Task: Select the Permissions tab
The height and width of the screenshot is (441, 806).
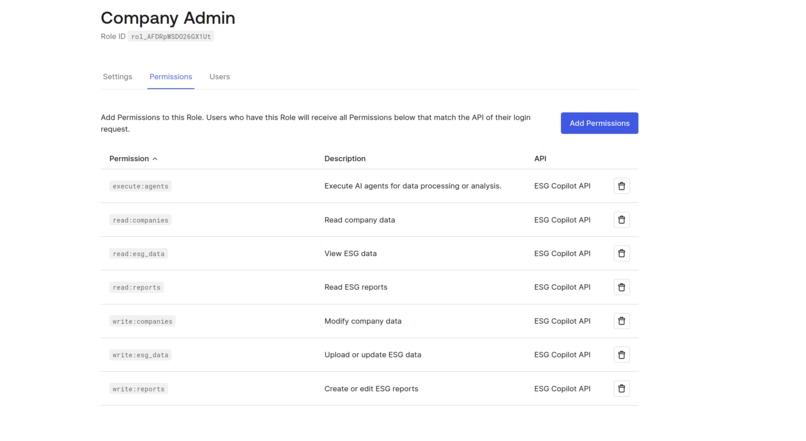Action: tap(171, 77)
